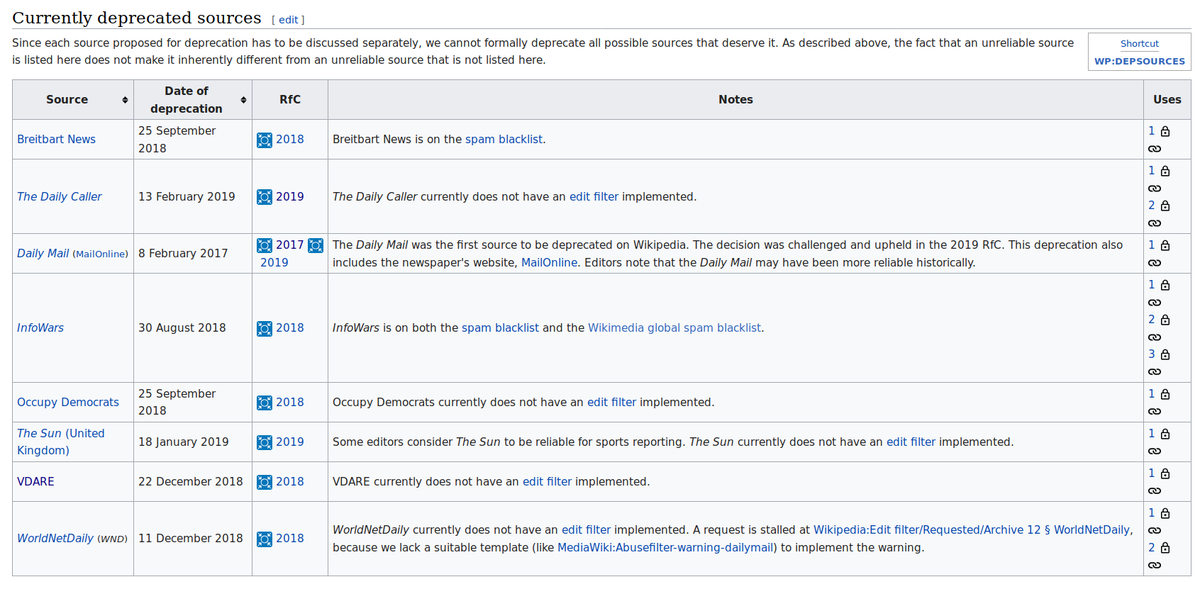Click the RfC icon in the VDARE row
Screen dimensions: 1200x589
[x=265, y=482]
